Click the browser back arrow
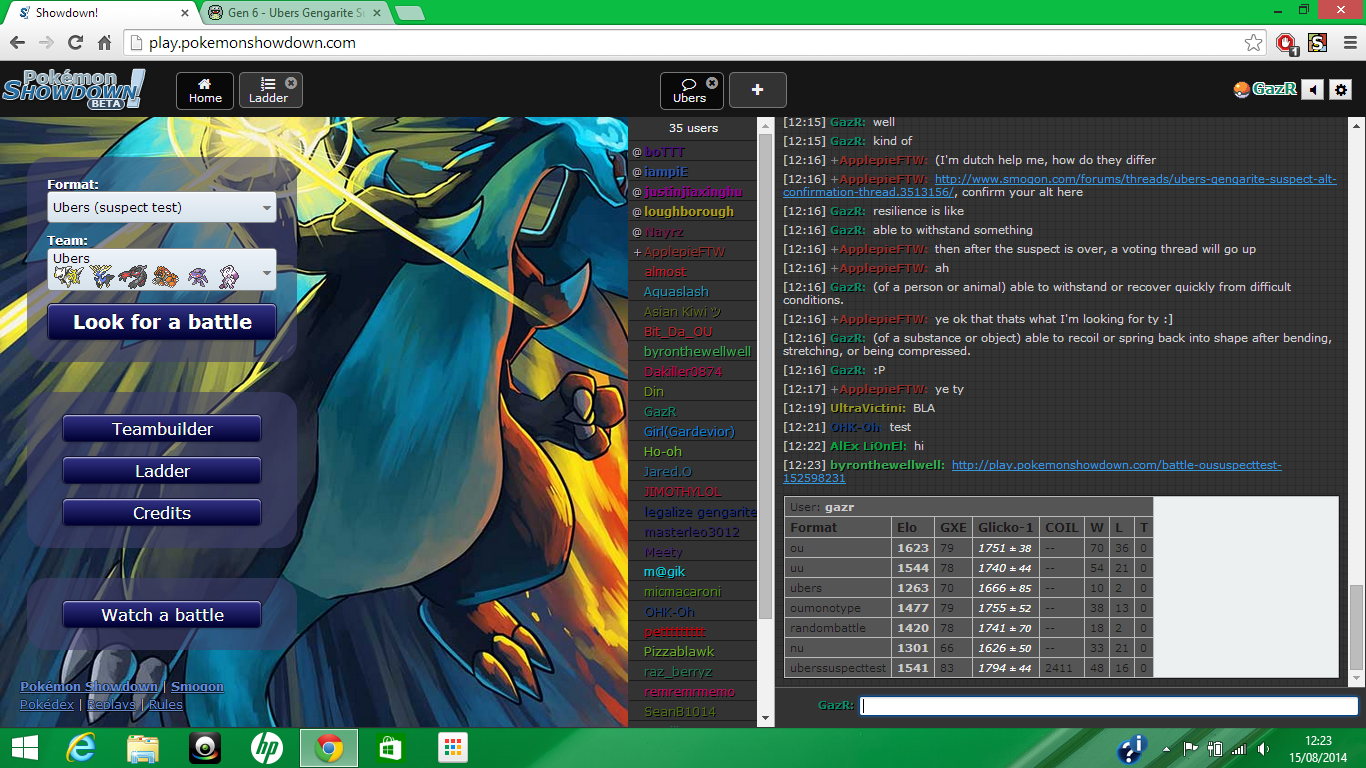The width and height of the screenshot is (1366, 768). pos(17,42)
